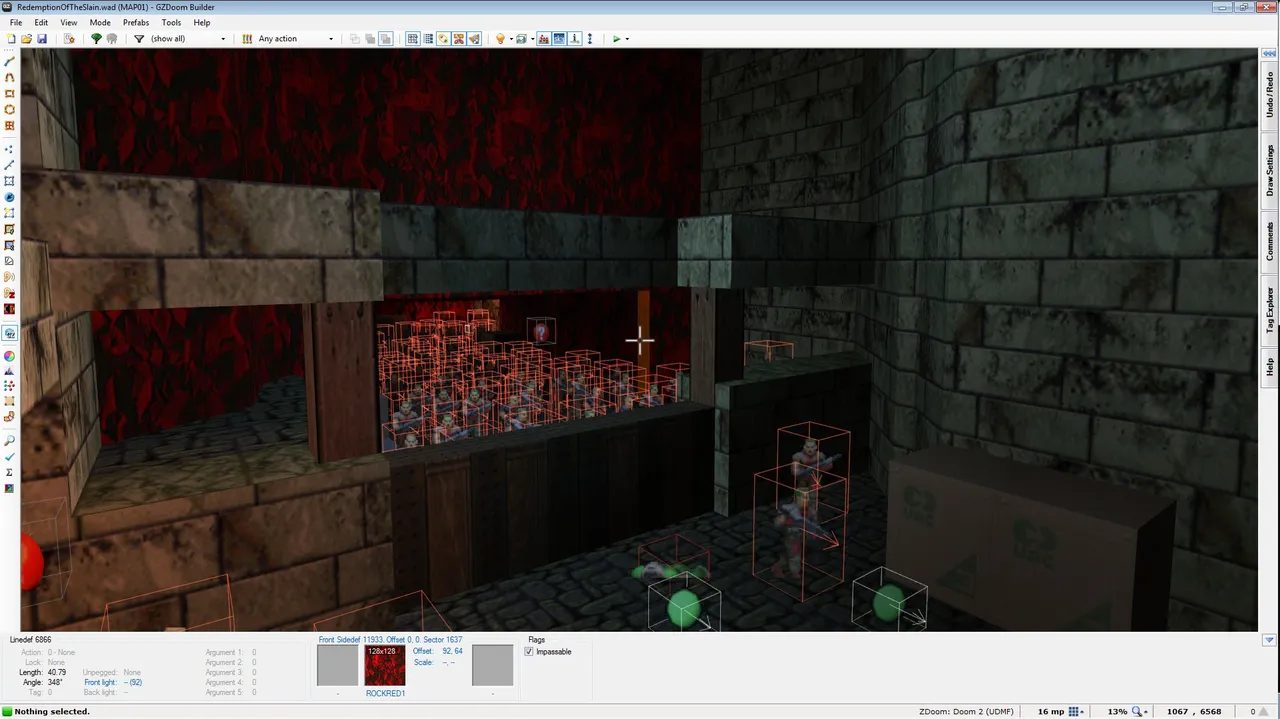This screenshot has height=719, width=1280.
Task: Expand the model rendering dropdown arrow
Action: point(532,39)
